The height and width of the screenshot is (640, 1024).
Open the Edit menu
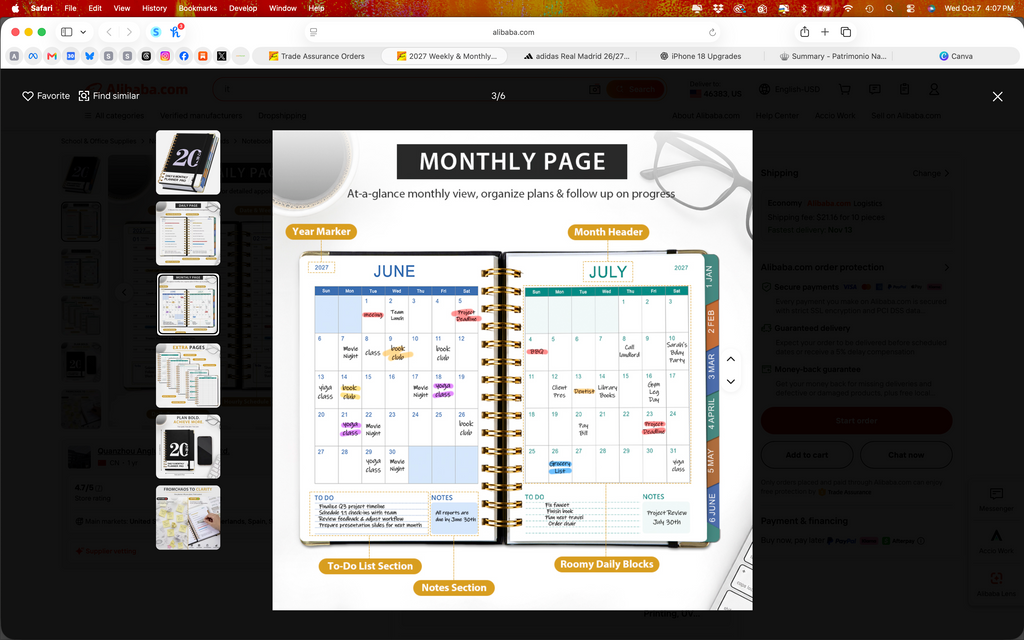(95, 8)
